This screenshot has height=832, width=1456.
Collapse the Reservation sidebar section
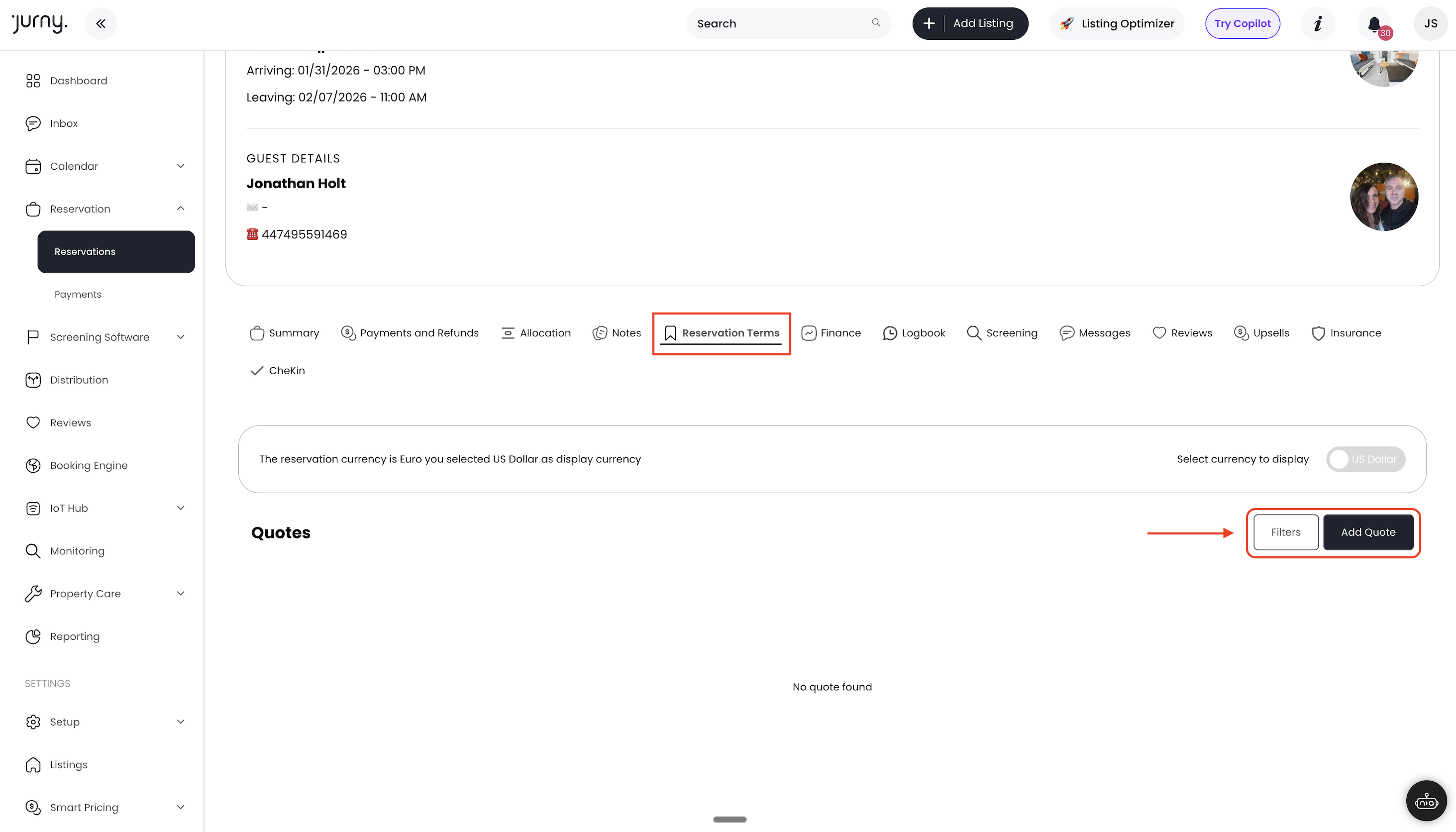[181, 208]
